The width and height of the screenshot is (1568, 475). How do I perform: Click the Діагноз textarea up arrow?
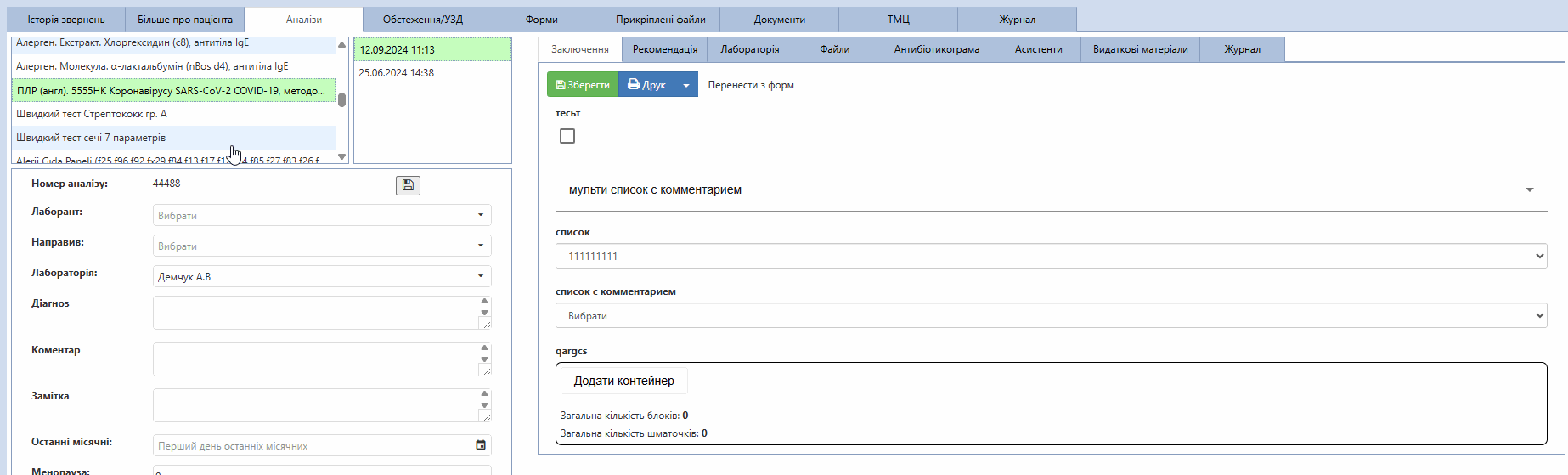pyautogui.click(x=485, y=301)
